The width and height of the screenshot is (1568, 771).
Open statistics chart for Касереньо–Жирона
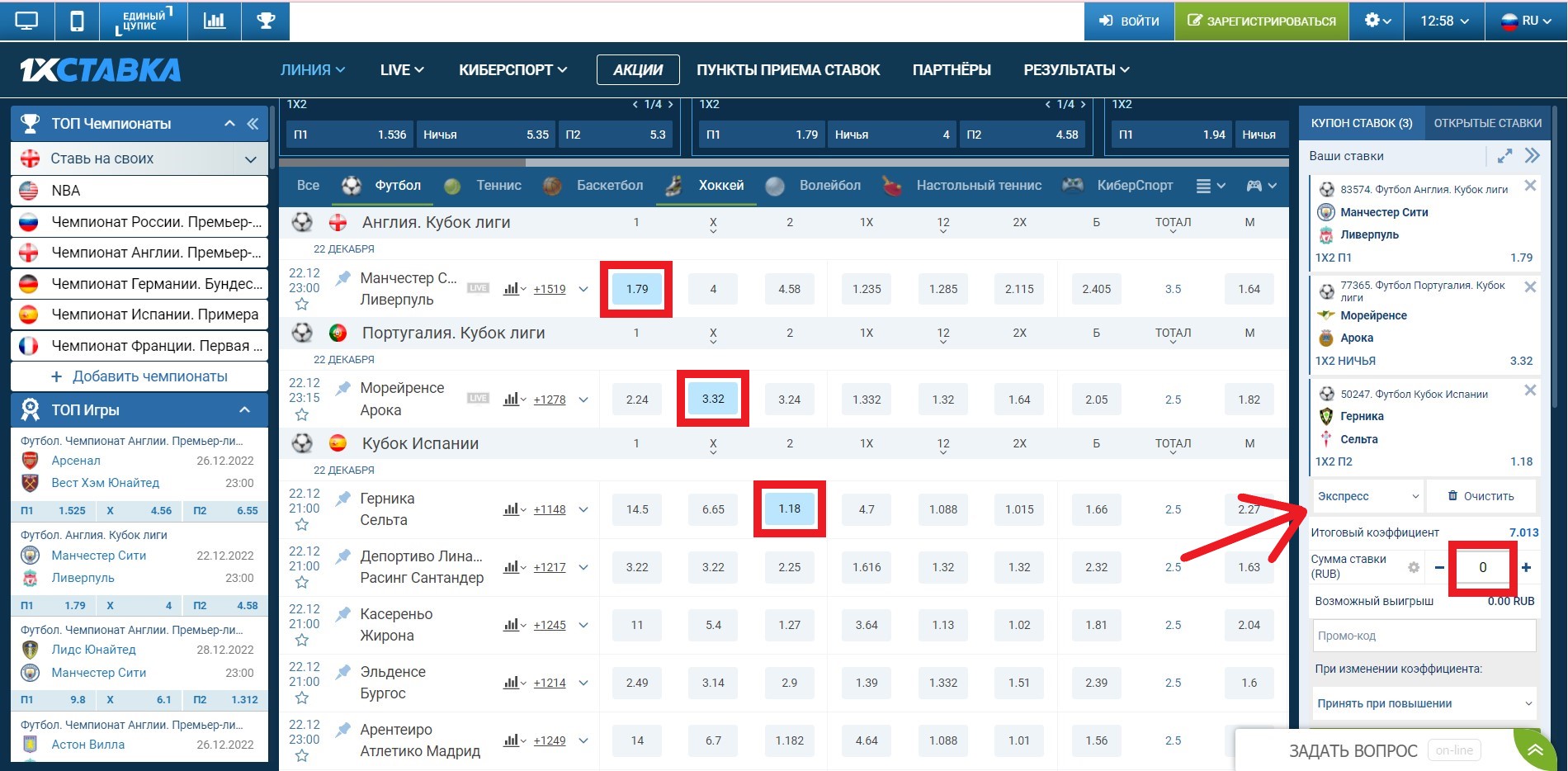tap(514, 625)
